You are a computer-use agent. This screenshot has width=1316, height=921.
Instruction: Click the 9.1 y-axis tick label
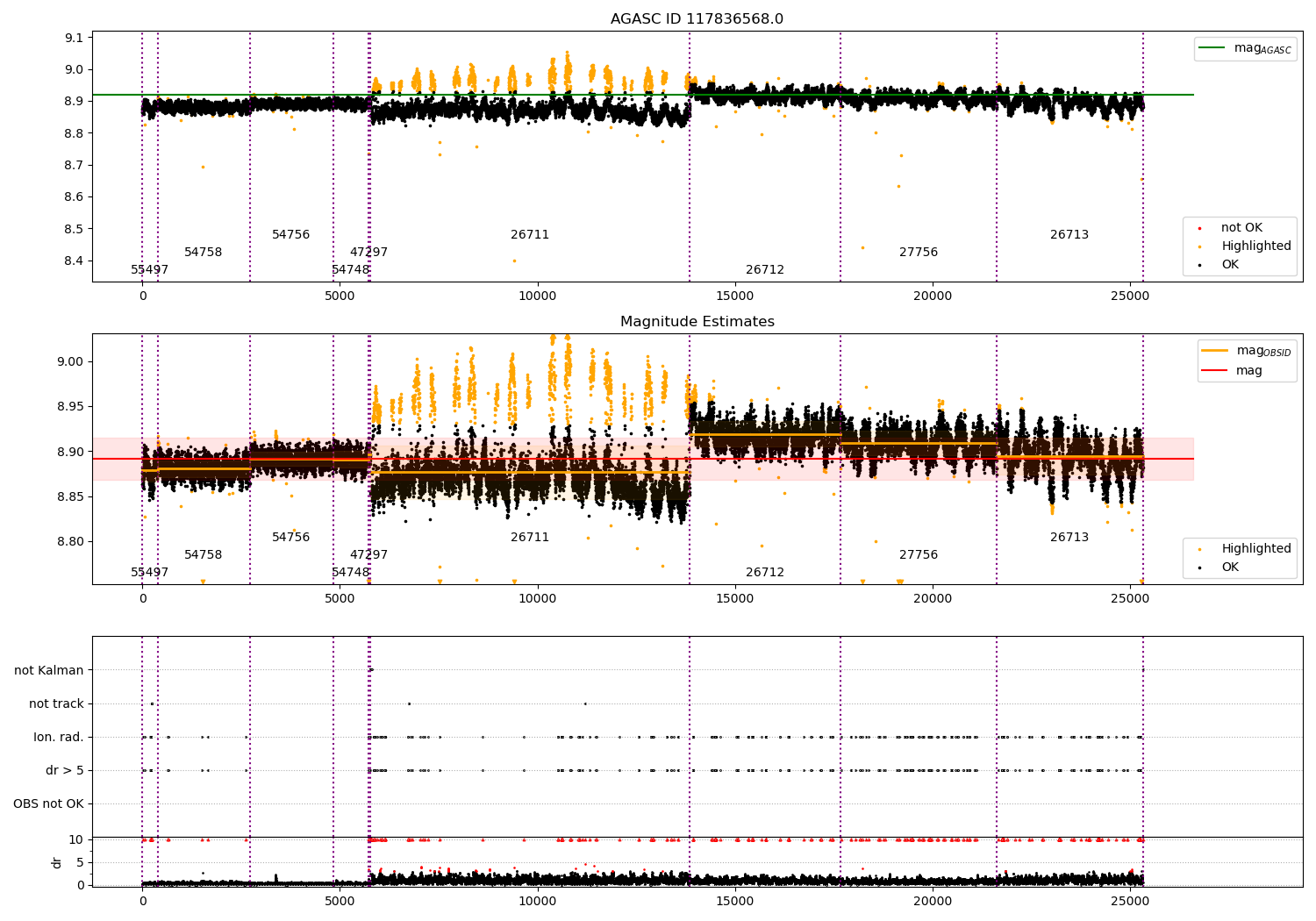[x=74, y=38]
